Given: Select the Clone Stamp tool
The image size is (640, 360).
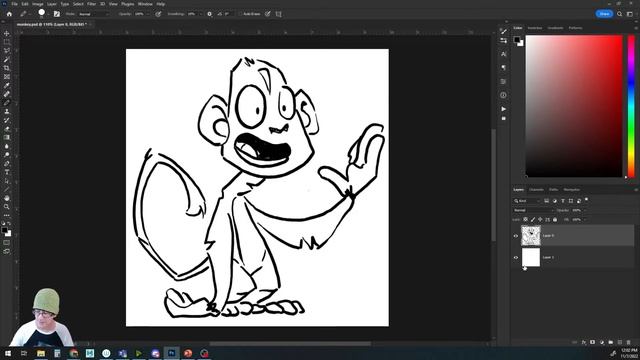Looking at the screenshot, I should pyautogui.click(x=7, y=111).
